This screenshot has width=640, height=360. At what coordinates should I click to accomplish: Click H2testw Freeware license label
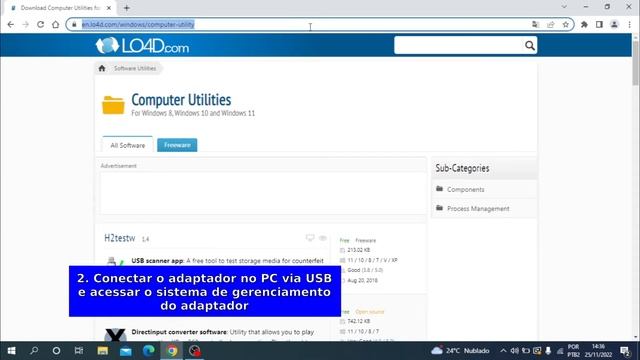[x=365, y=240]
